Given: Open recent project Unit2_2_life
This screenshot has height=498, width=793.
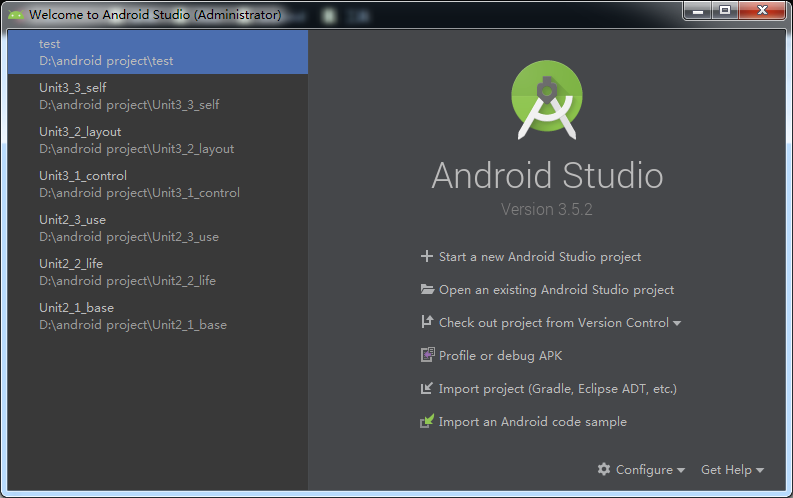Looking at the screenshot, I should pyautogui.click(x=158, y=272).
